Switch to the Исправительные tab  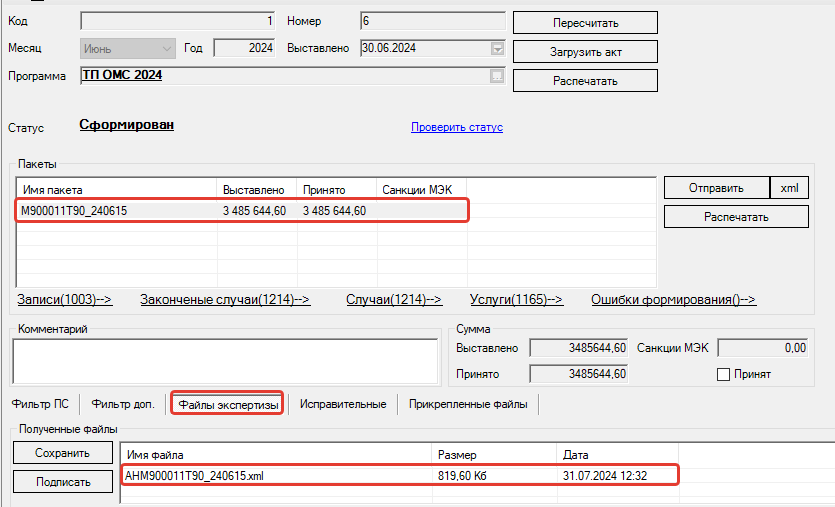(343, 404)
